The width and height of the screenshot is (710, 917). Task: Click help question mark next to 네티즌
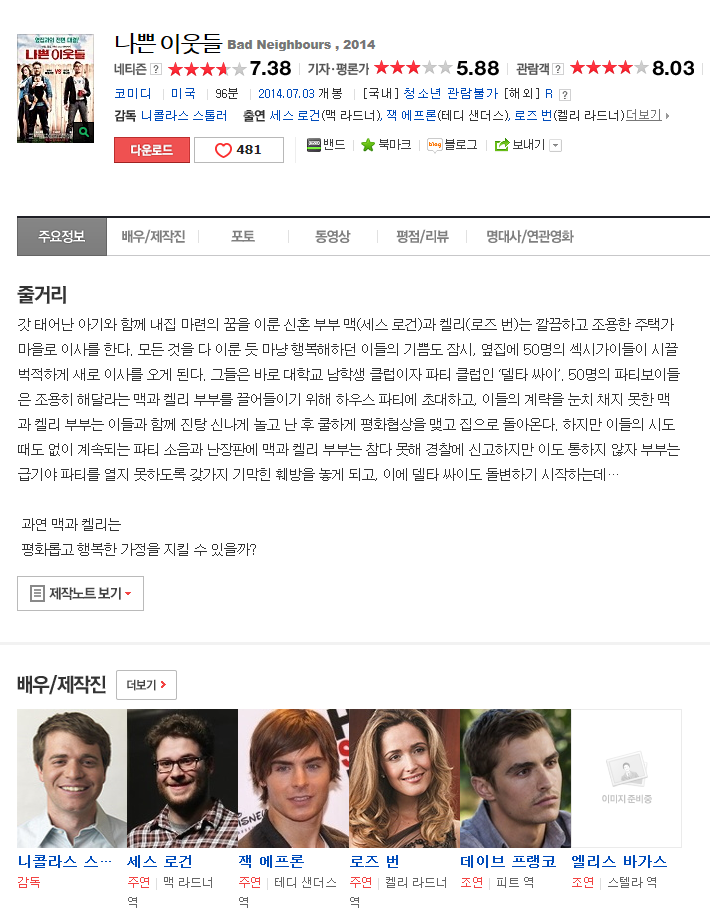tap(156, 69)
